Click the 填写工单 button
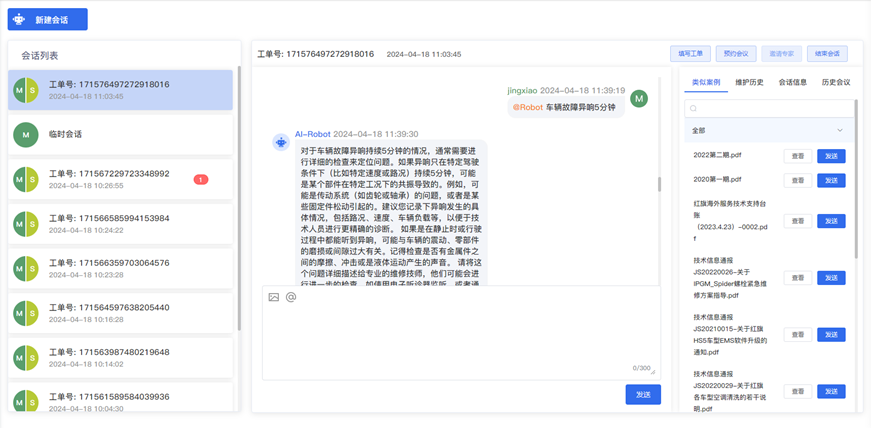Viewport: 871px width, 428px height. 690,54
